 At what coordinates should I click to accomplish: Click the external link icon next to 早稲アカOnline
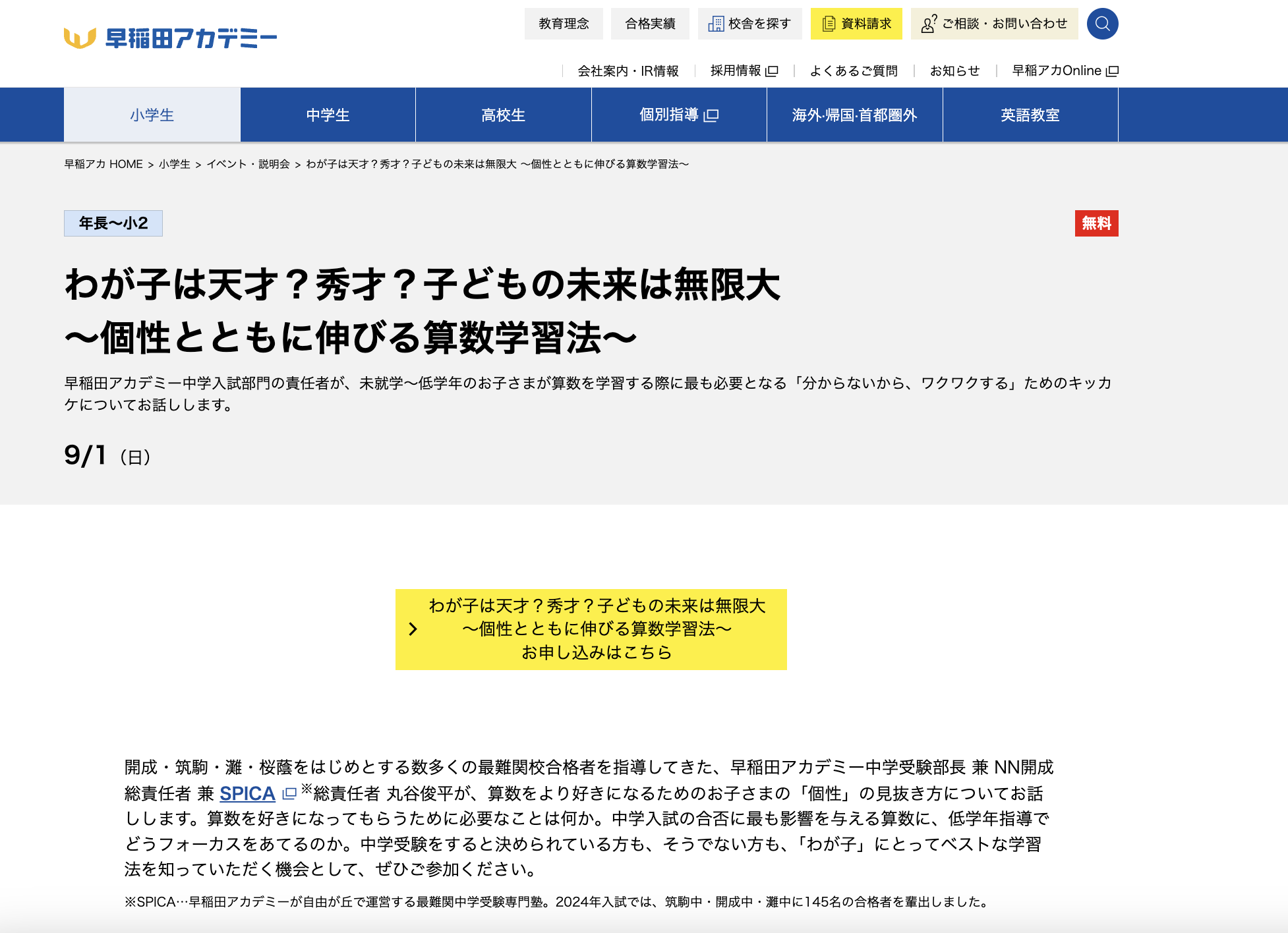click(x=1112, y=71)
